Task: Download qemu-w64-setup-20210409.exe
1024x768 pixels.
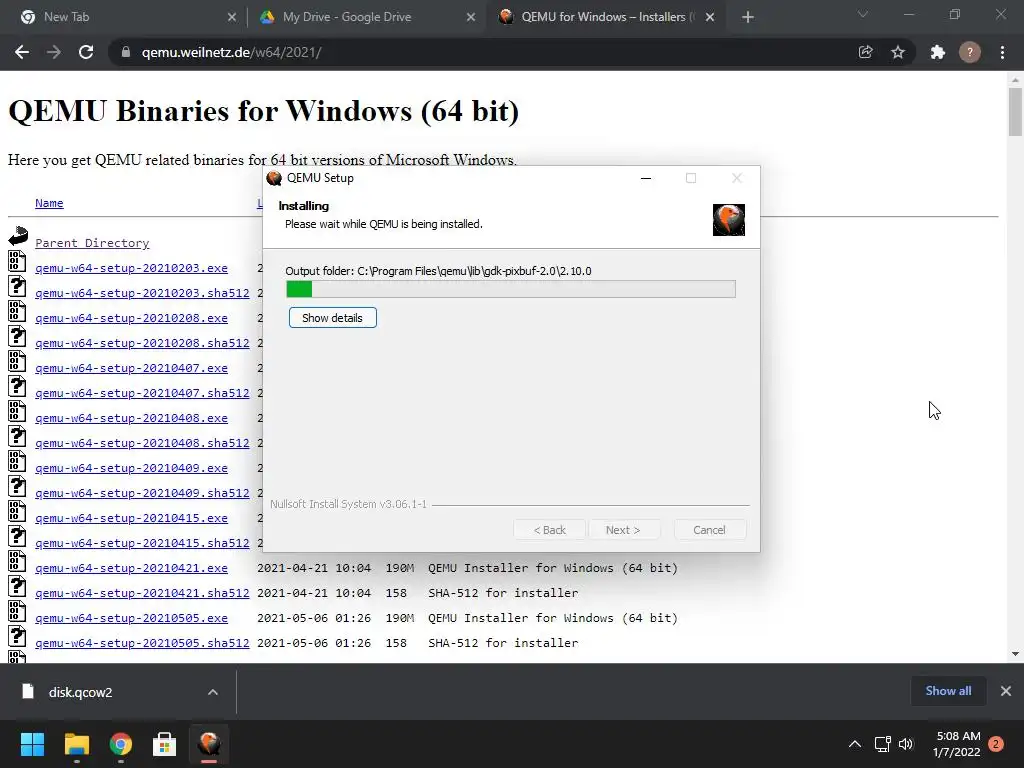Action: click(x=131, y=468)
